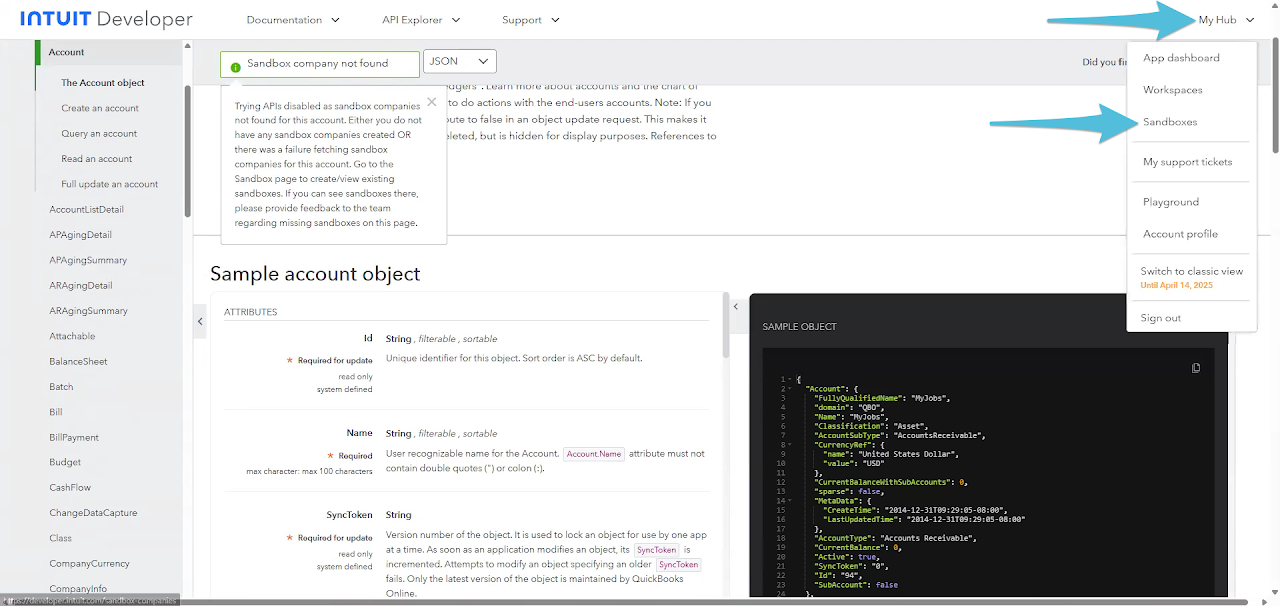Viewport: 1280px width, 606px height.
Task: Go to BalanceSheet entity in sidebar
Action: 78,361
